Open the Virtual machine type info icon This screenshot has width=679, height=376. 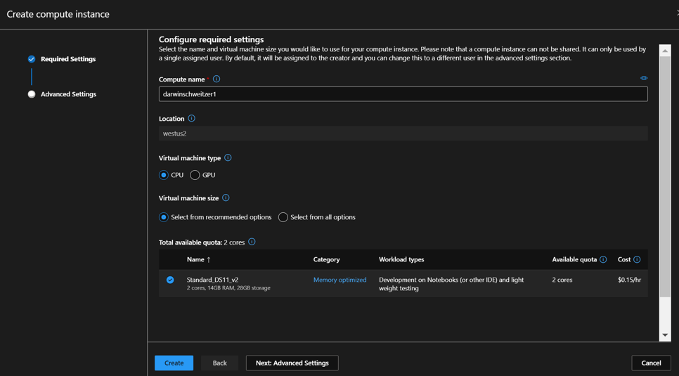tap(228, 158)
